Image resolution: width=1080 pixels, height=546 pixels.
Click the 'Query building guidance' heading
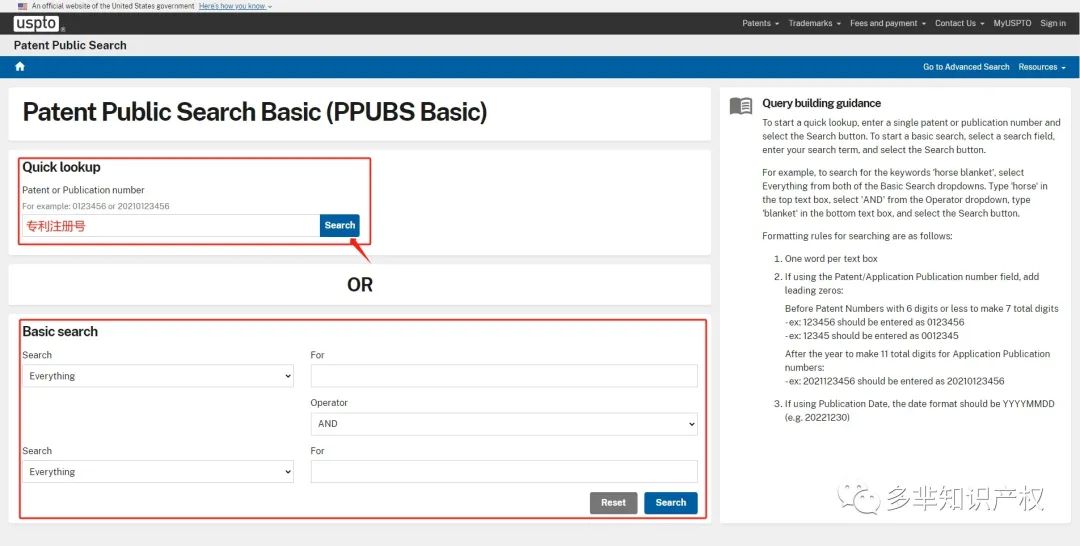tap(821, 103)
